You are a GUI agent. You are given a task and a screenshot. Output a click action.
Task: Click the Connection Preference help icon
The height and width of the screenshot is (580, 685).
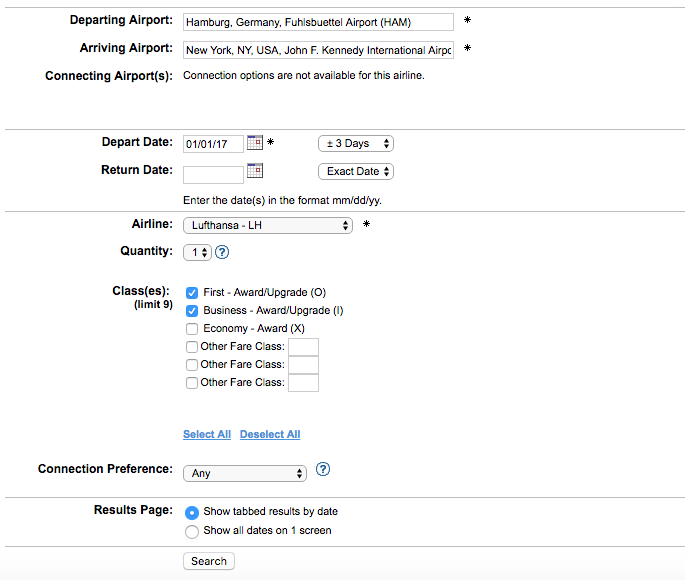323,469
